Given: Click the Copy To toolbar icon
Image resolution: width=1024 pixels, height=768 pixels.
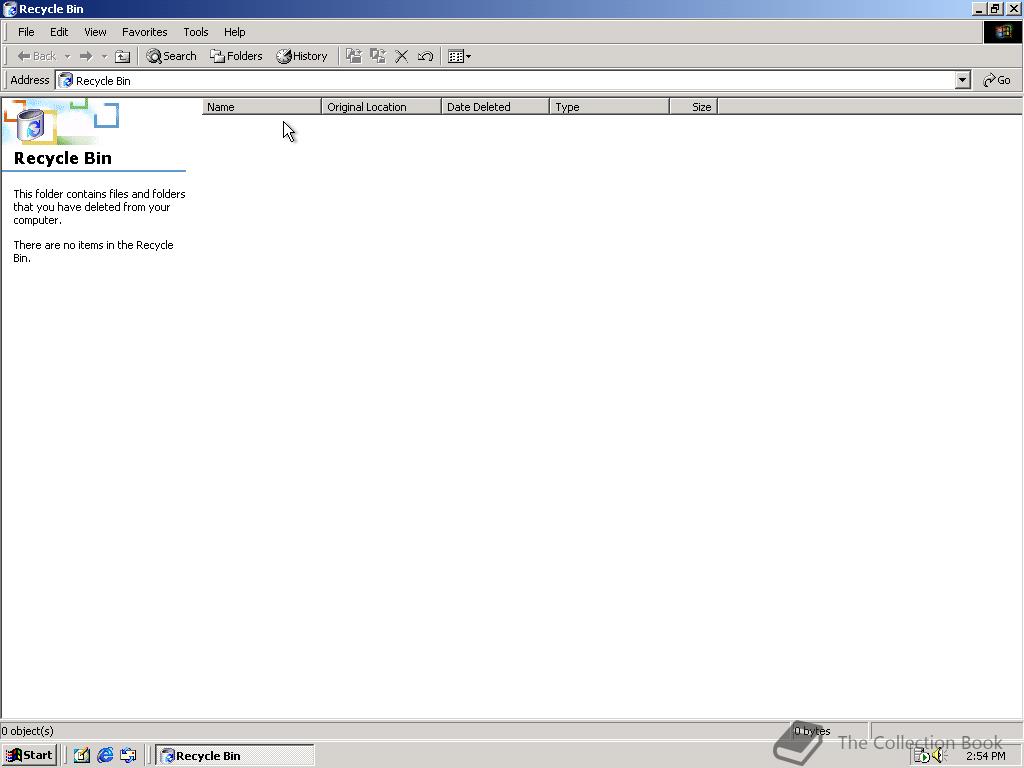Looking at the screenshot, I should [377, 56].
